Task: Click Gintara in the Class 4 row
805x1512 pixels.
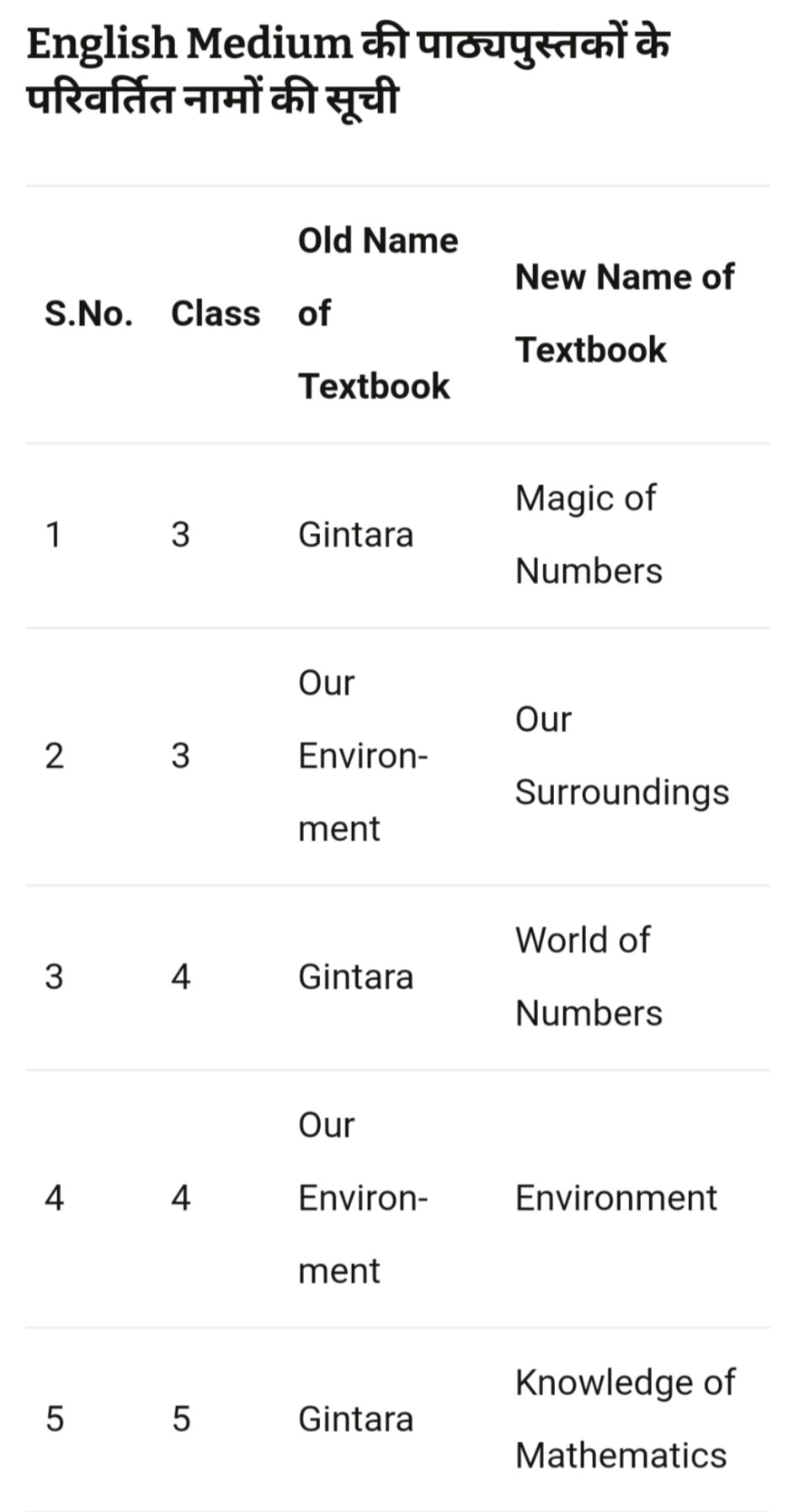Action: 355,977
